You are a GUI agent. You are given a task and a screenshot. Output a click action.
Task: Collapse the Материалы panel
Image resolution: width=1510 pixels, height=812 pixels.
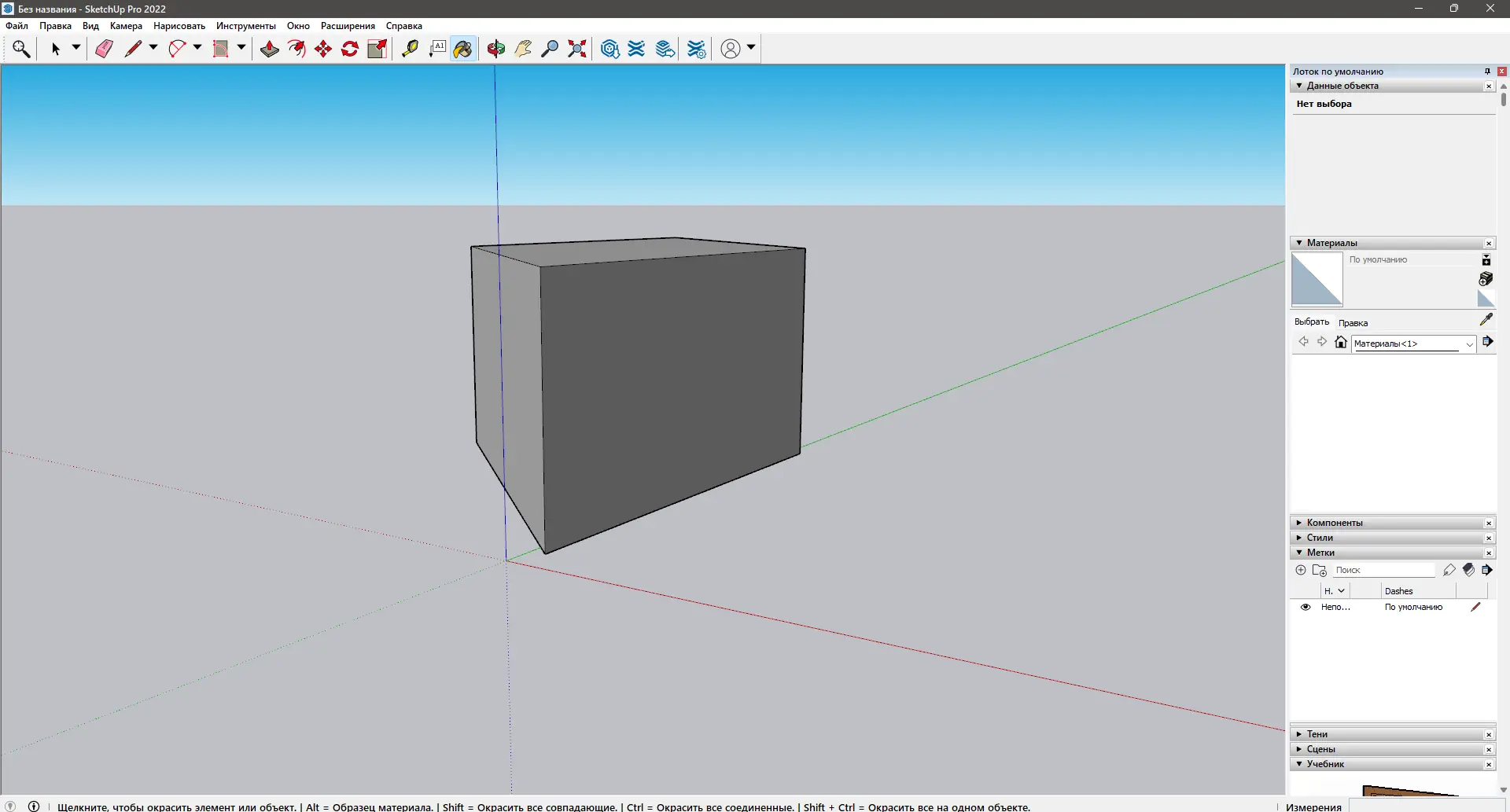click(x=1299, y=243)
